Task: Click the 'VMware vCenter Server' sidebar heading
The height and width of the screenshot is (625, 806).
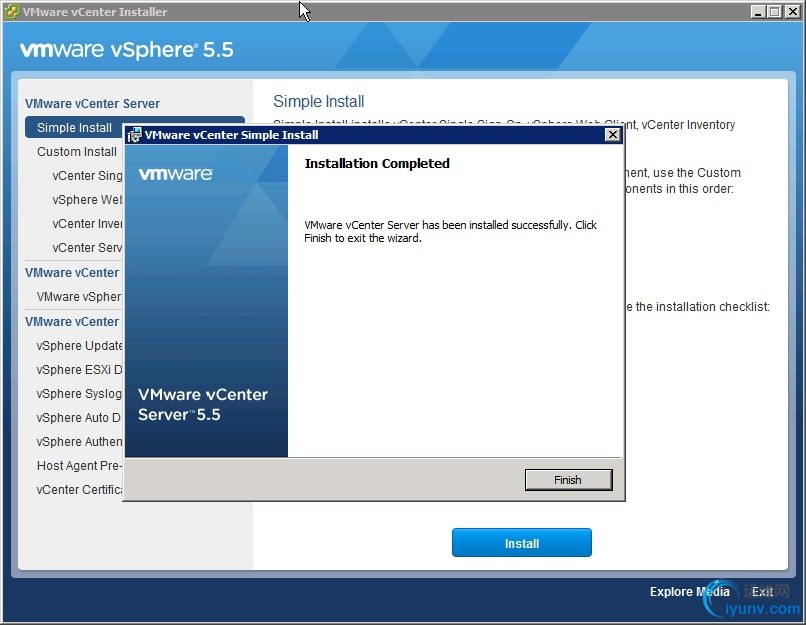Action: [93, 103]
